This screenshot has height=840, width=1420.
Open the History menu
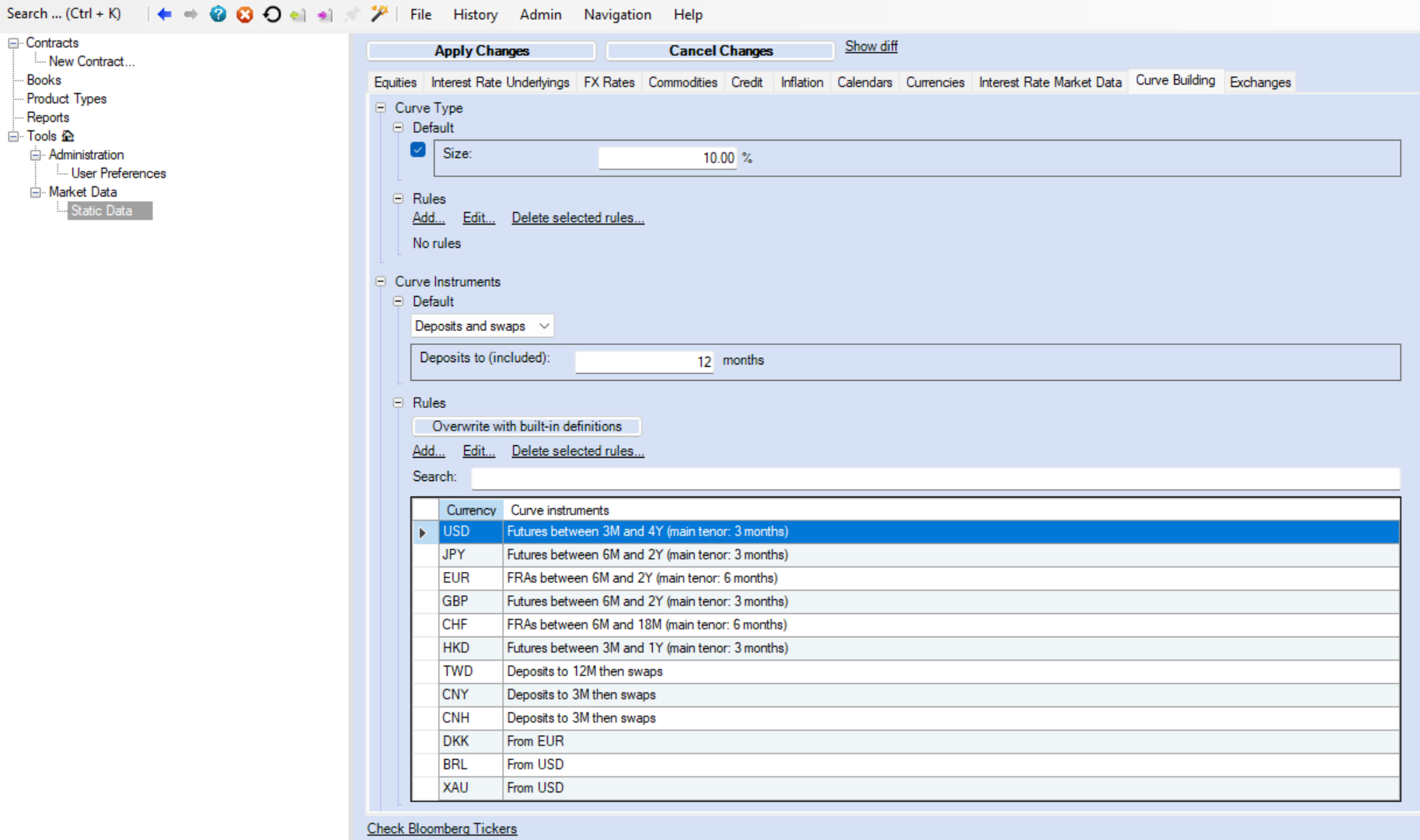tap(475, 14)
